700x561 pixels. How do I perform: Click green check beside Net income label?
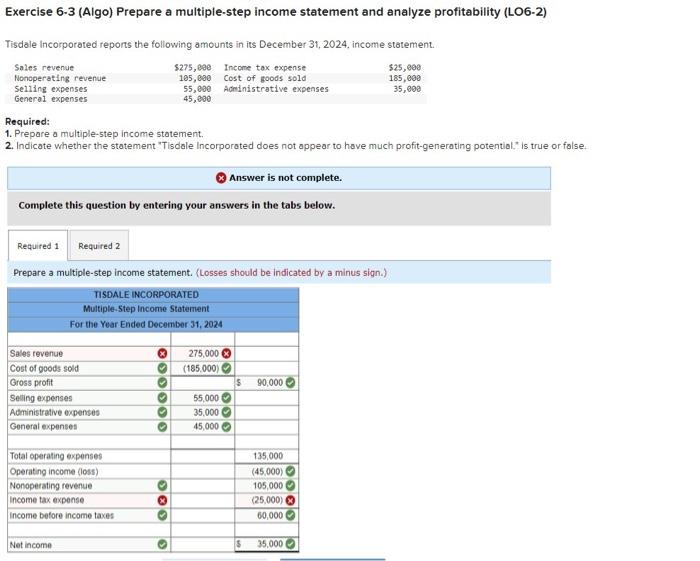(162, 544)
